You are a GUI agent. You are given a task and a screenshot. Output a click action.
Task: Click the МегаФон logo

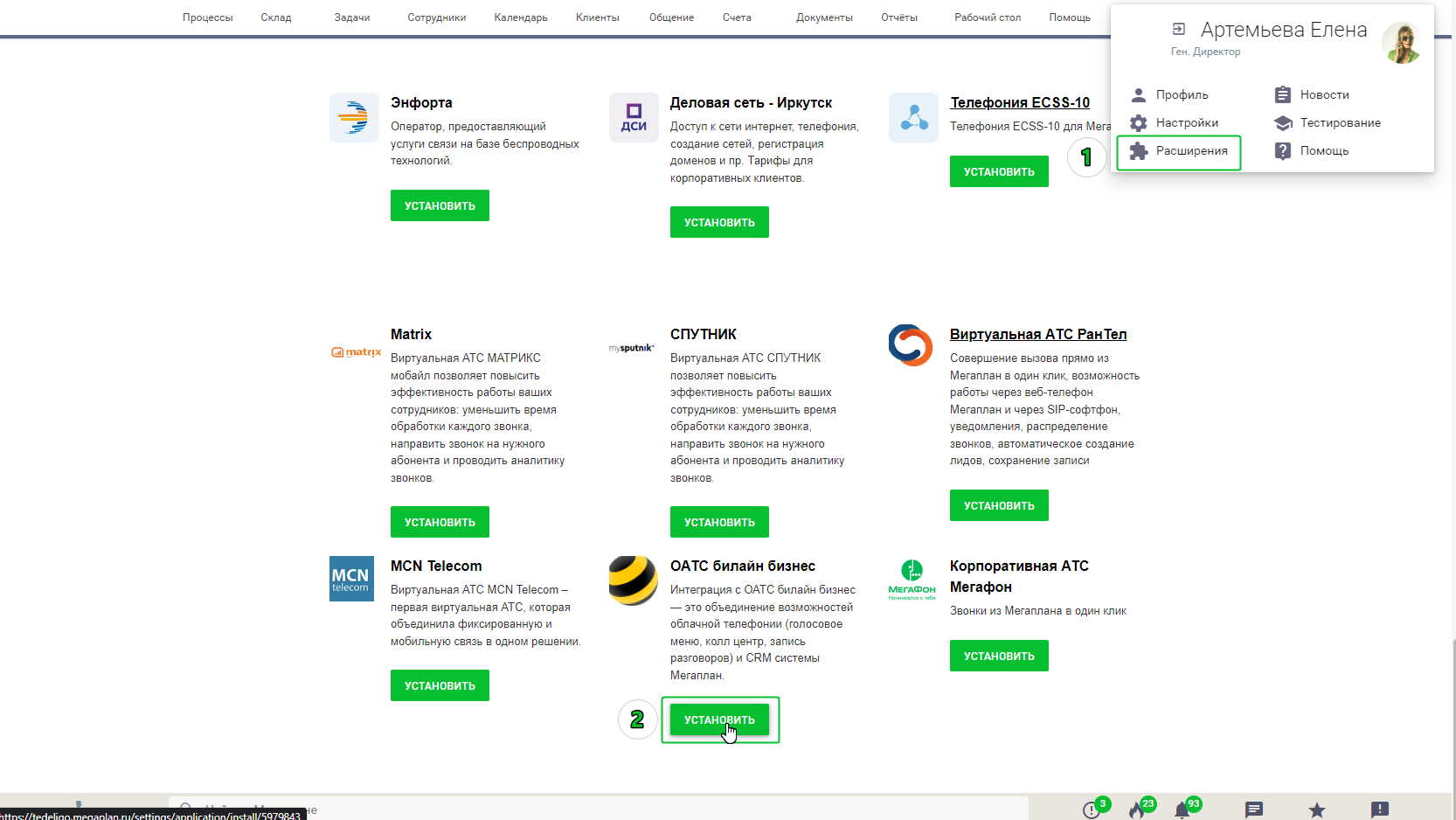tap(912, 580)
